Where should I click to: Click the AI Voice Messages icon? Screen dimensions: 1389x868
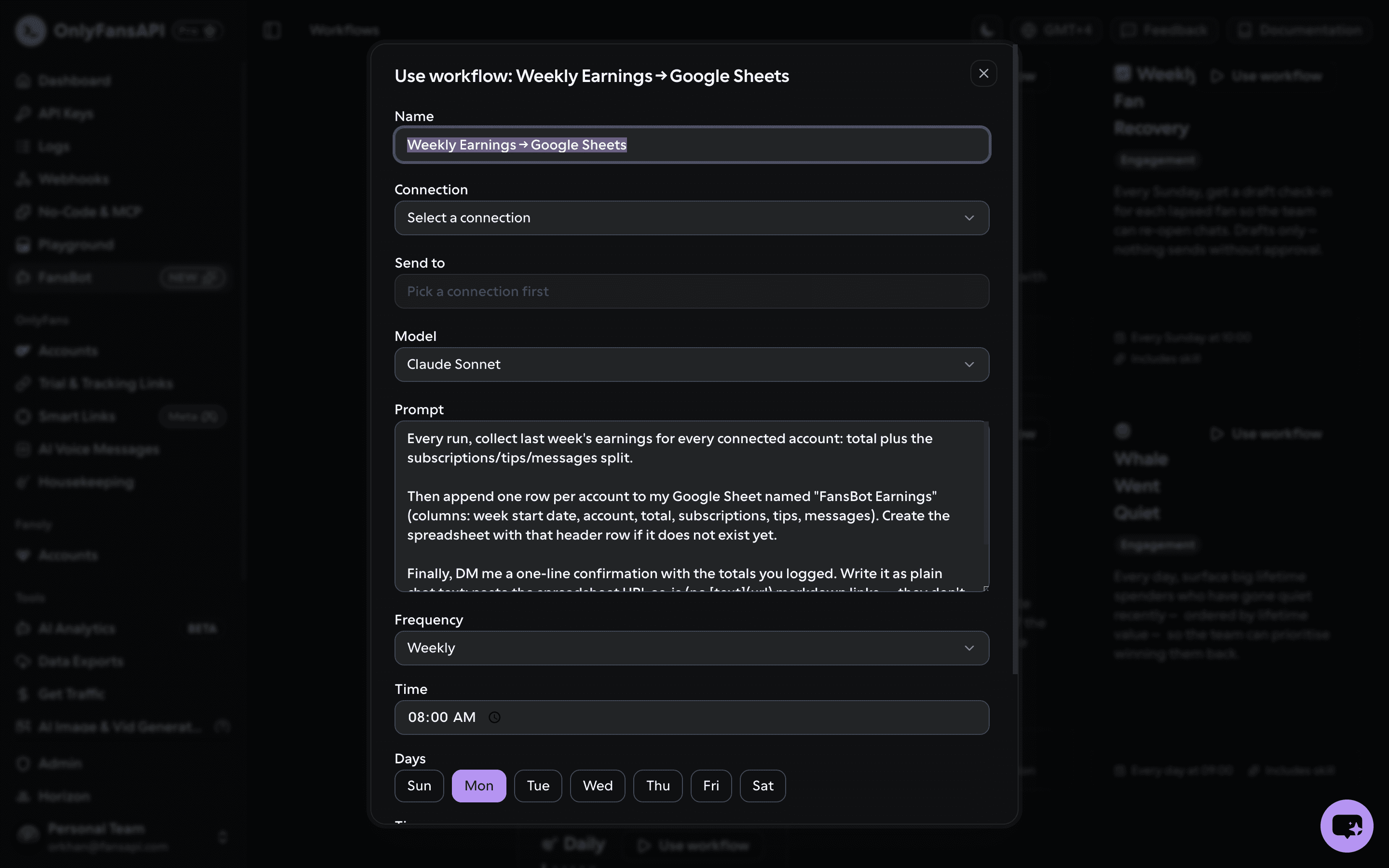pyautogui.click(x=23, y=449)
